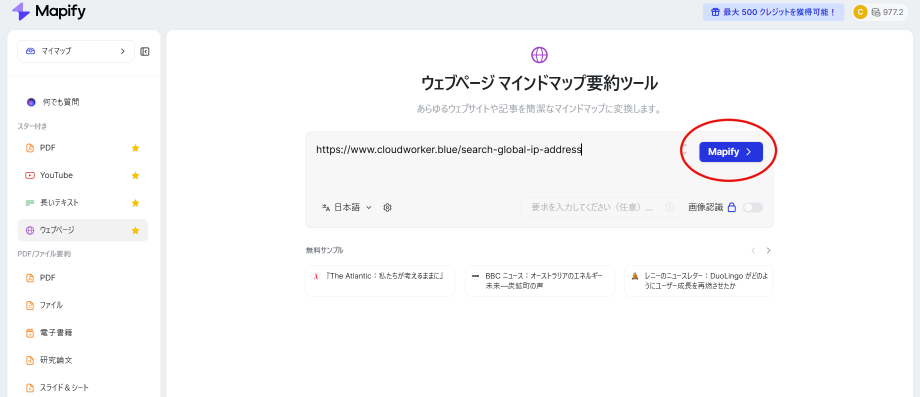
Task: Click the 977.2 credits balance
Action: click(x=887, y=12)
